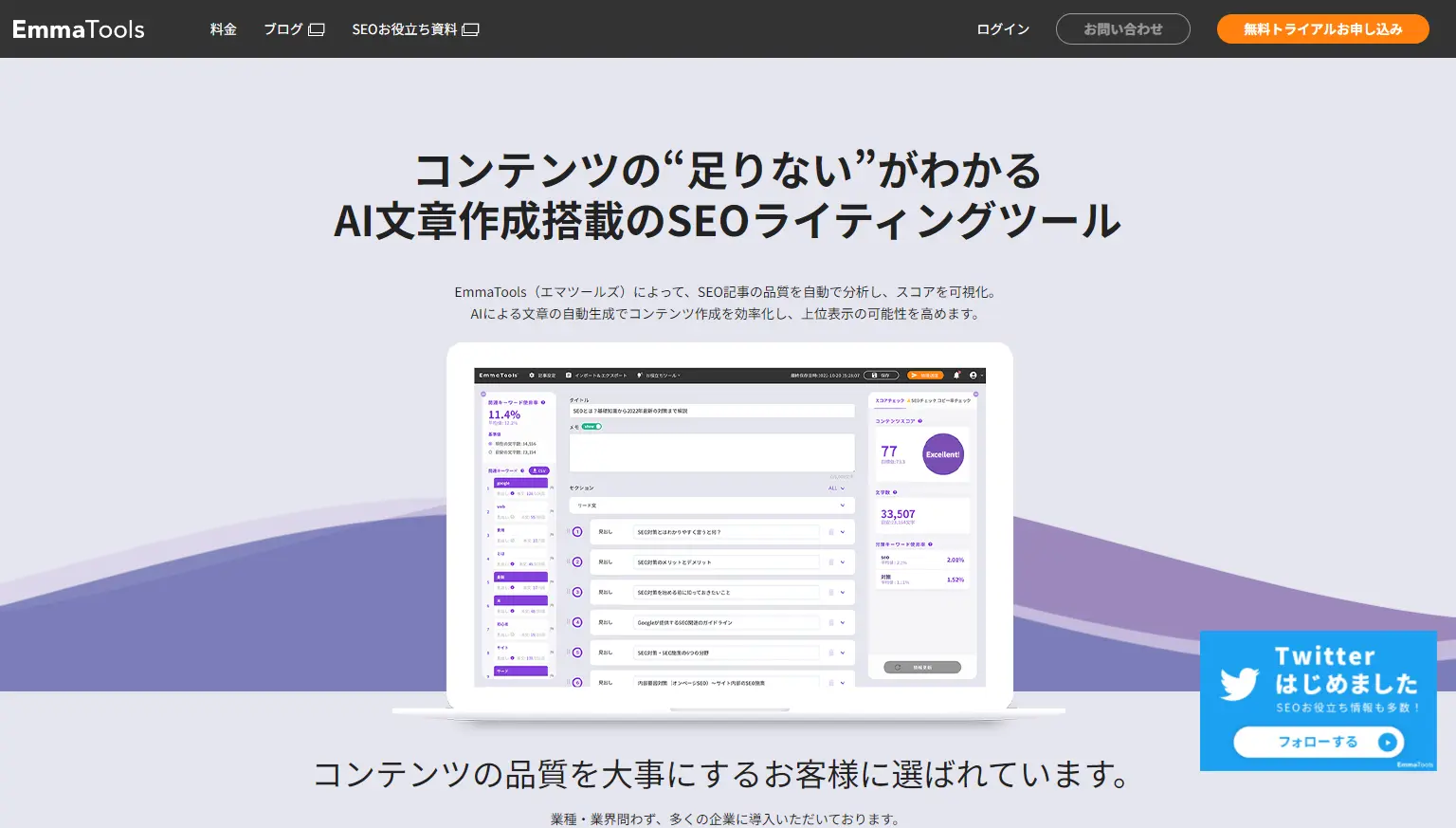Click the Excellent score progress circle
This screenshot has width=1456, height=828.
pyautogui.click(x=942, y=454)
